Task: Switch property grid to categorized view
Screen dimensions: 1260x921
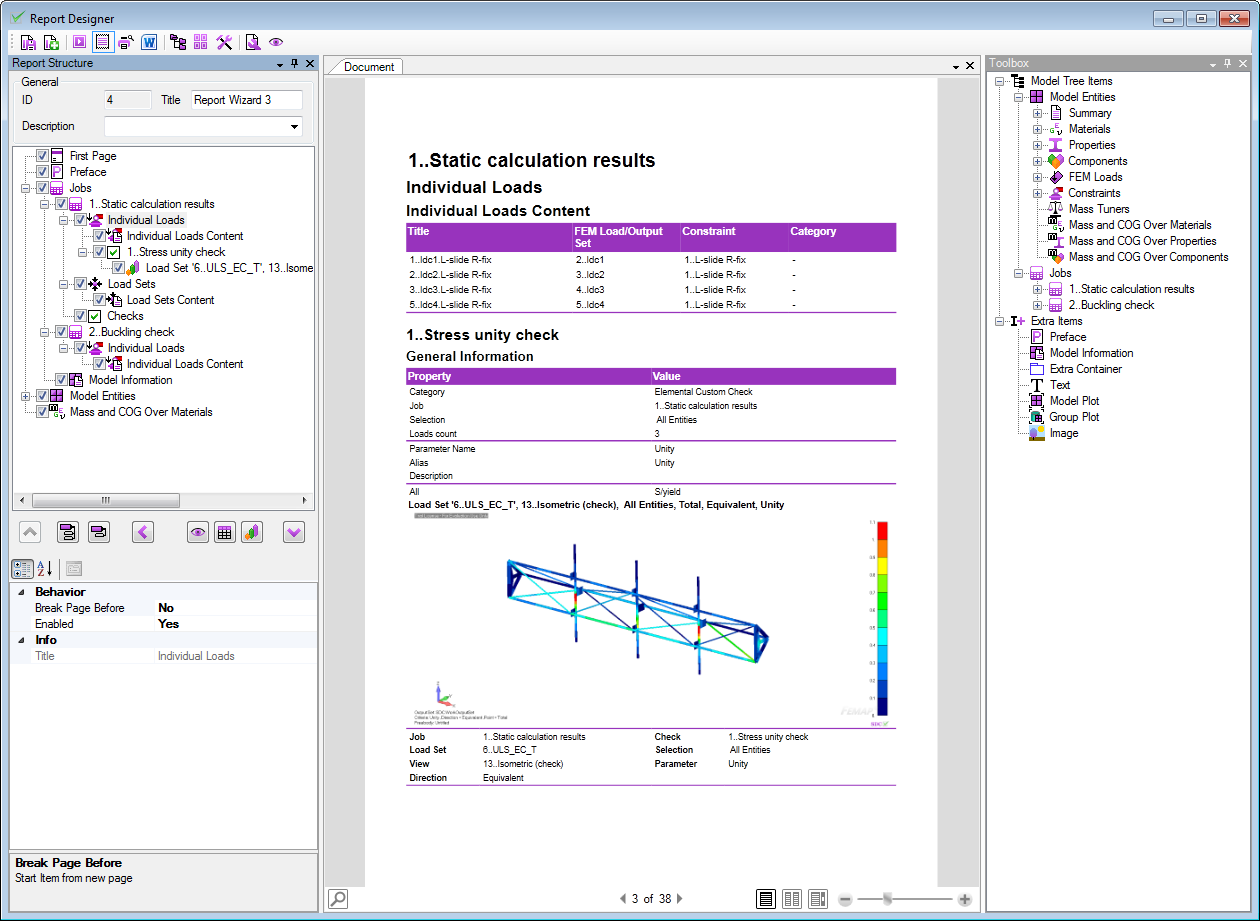Action: (x=22, y=569)
